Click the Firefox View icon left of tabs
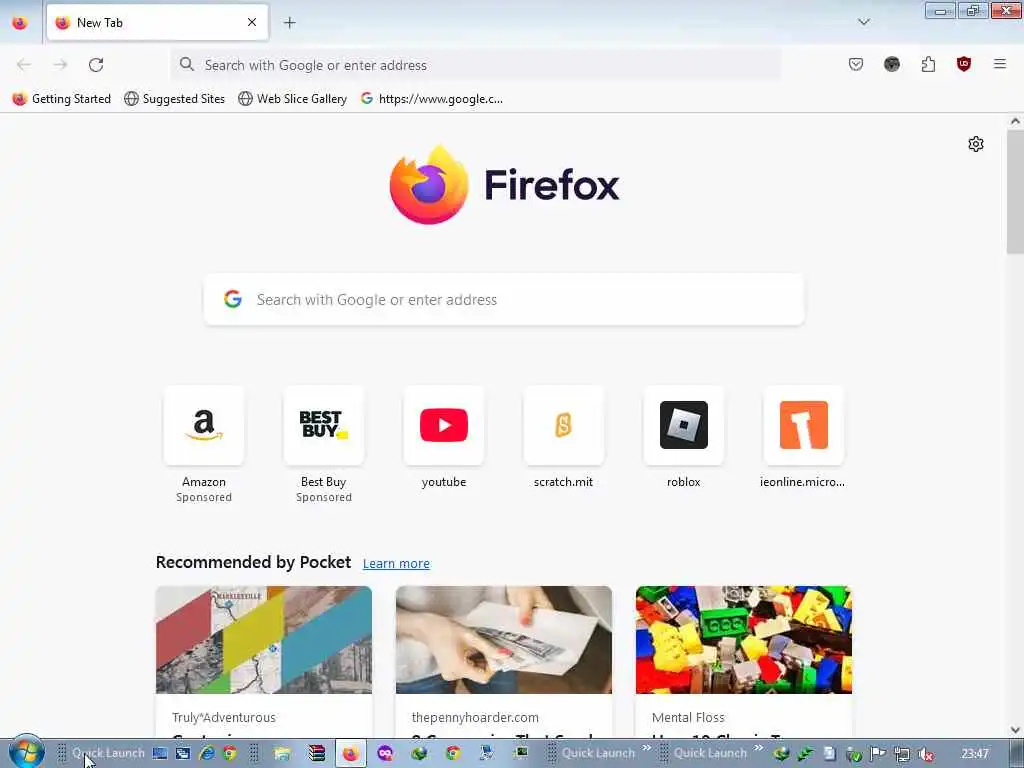This screenshot has width=1024, height=768. tap(20, 23)
